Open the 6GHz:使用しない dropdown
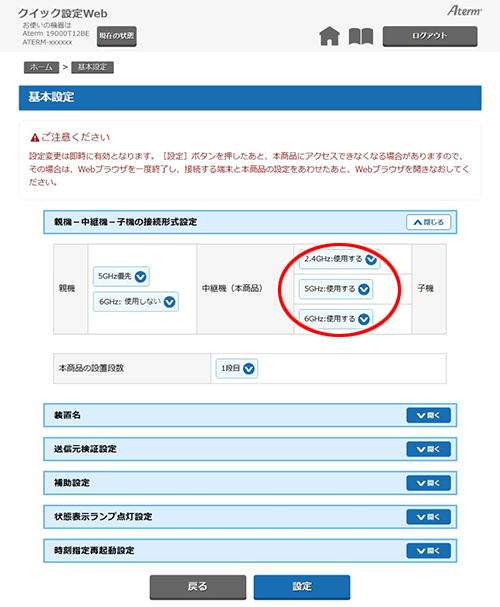 (x=136, y=302)
